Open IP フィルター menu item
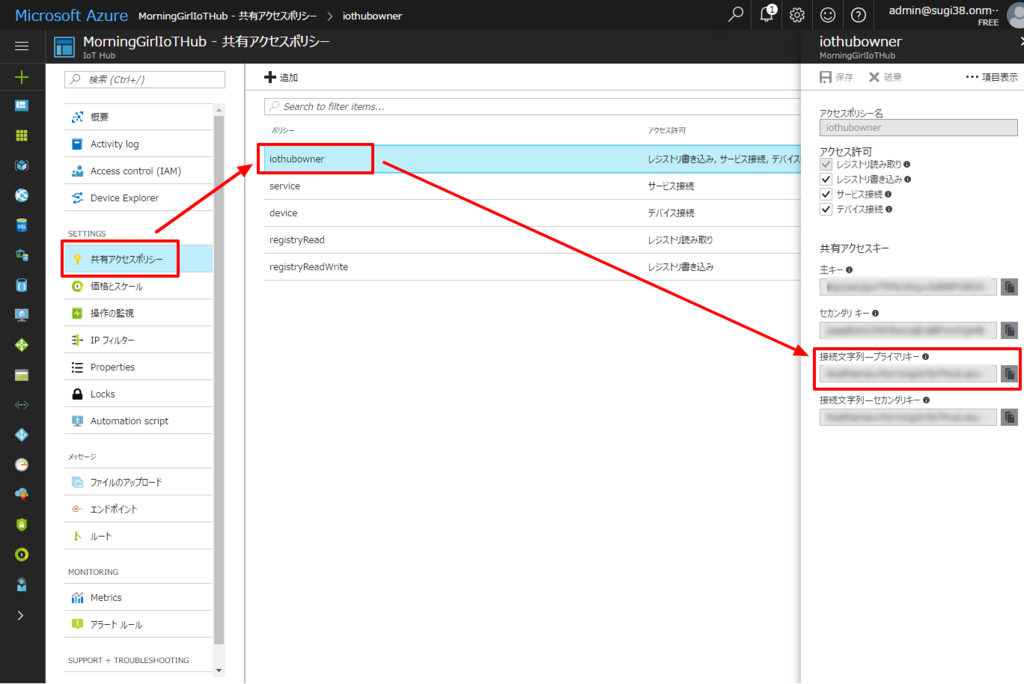Screen dimensions: 1024x684 (138, 340)
